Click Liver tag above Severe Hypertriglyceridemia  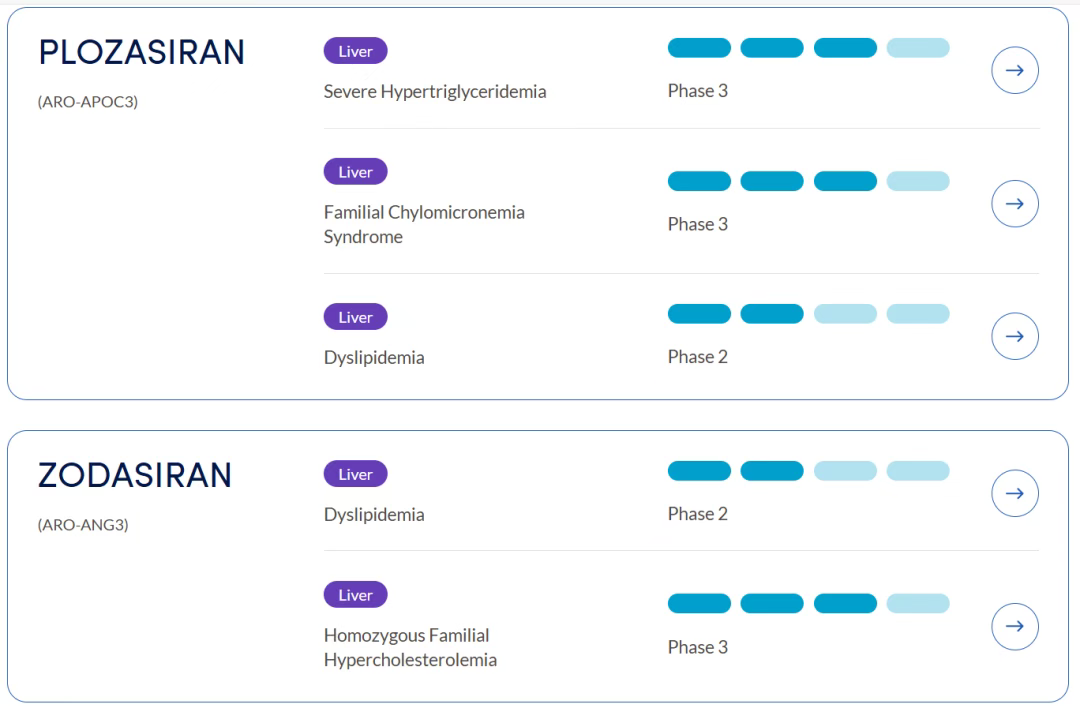pyautogui.click(x=355, y=51)
